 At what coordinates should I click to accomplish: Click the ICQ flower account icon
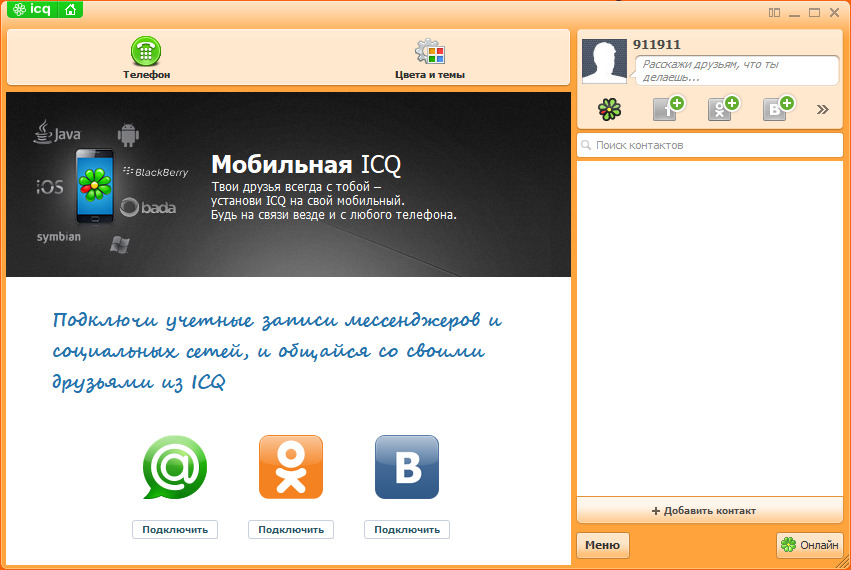point(609,110)
